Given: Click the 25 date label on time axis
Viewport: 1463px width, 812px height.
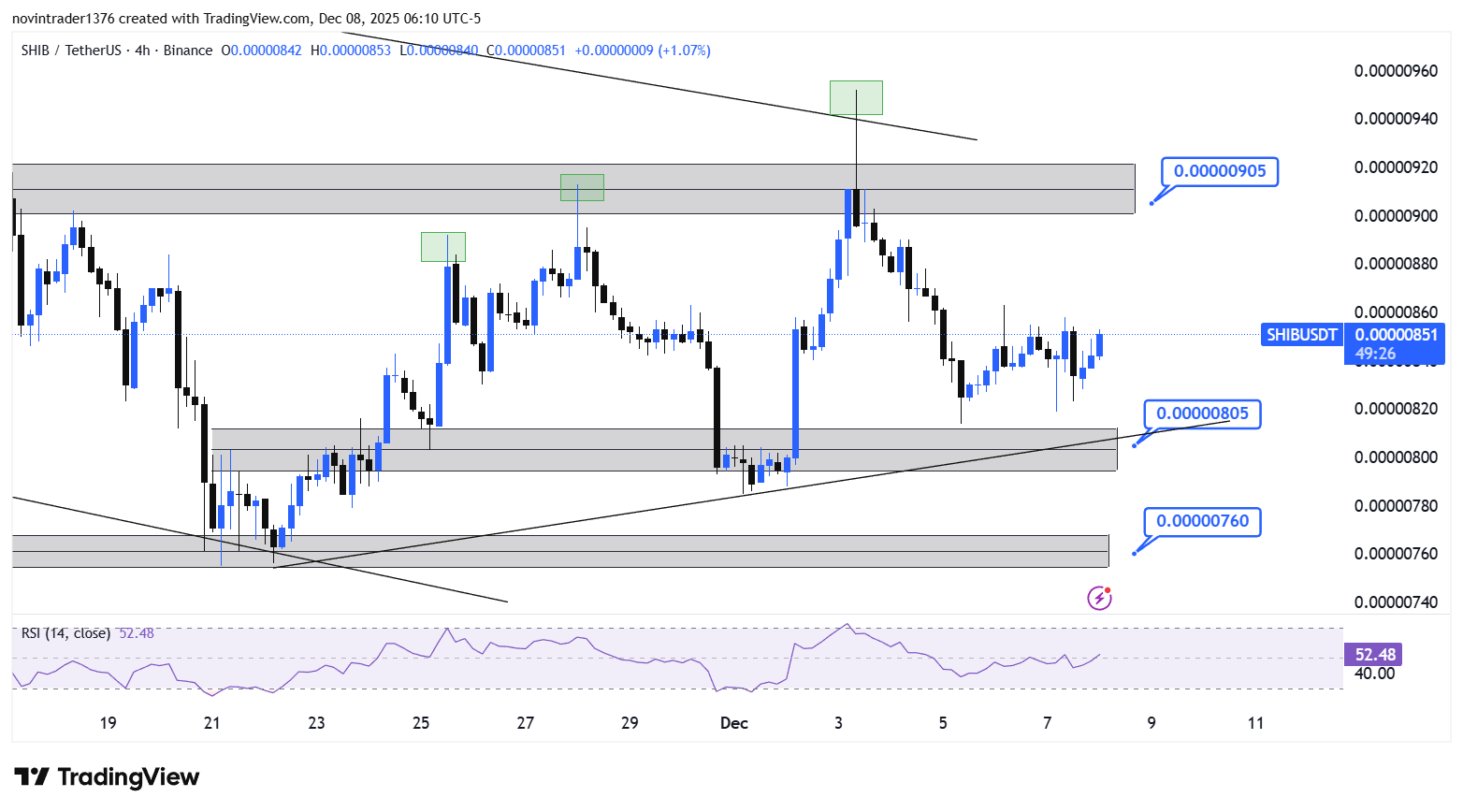Looking at the screenshot, I should point(421,722).
